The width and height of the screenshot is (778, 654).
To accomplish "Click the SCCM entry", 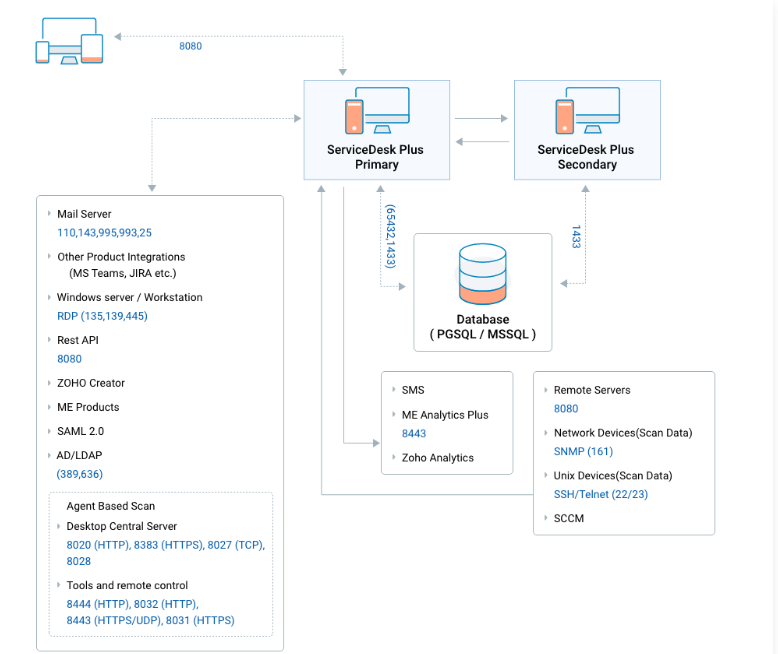I will (x=569, y=518).
